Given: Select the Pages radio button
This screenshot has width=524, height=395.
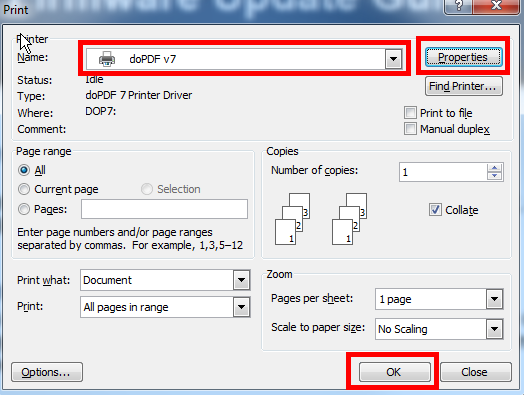Looking at the screenshot, I should tap(24, 209).
